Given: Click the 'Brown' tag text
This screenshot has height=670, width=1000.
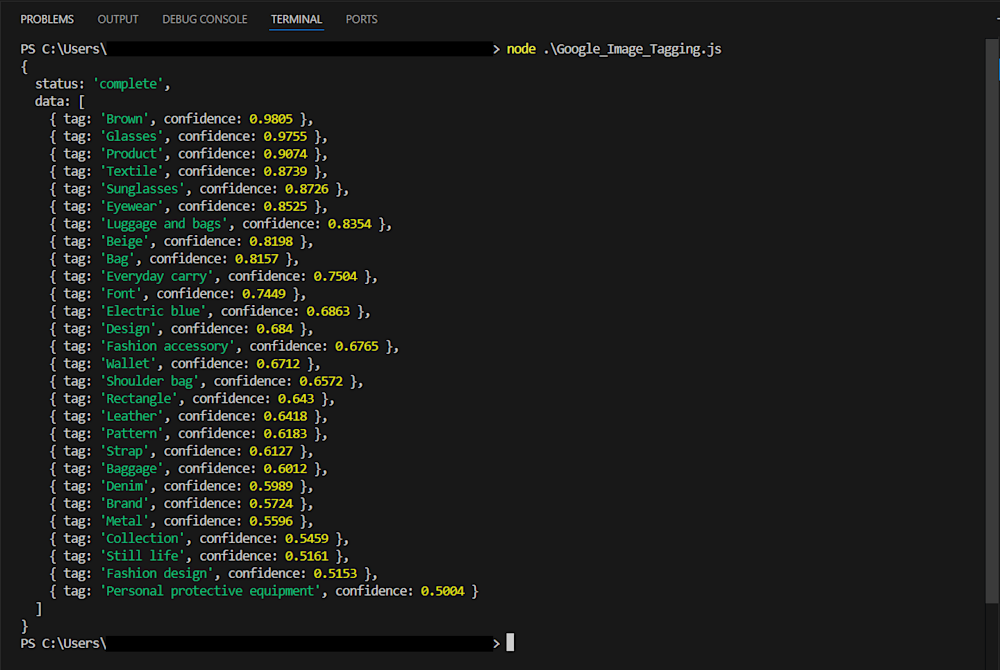Looking at the screenshot, I should 124,119.
